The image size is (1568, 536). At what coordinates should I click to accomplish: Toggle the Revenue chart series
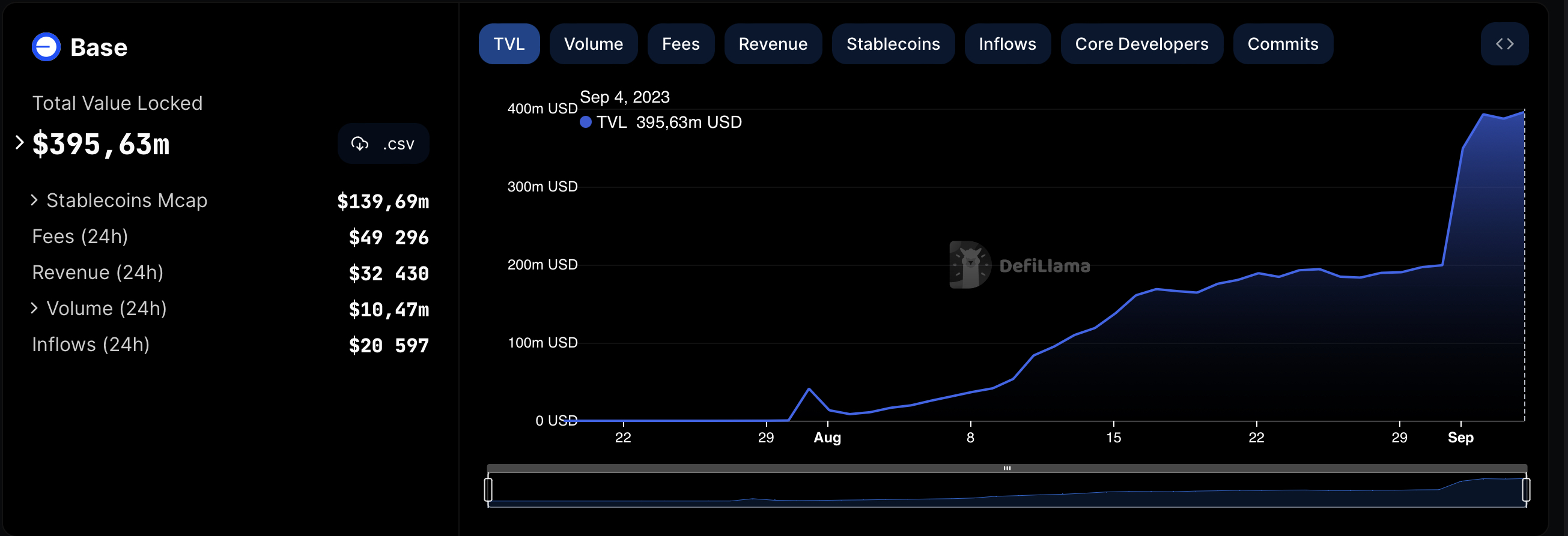pyautogui.click(x=773, y=44)
